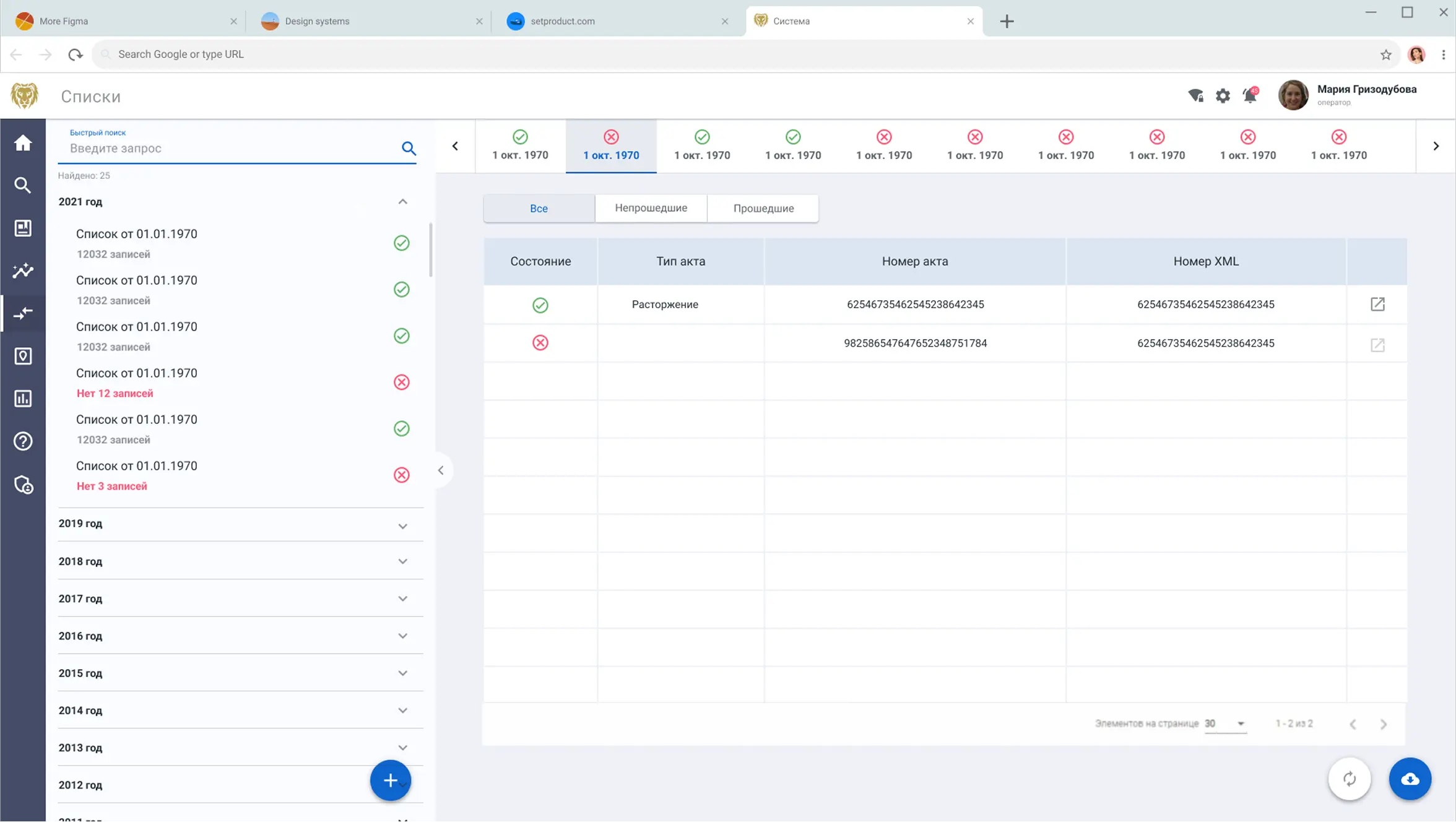This screenshot has height=822, width=1456.
Task: Open settings via the gear icon
Action: [x=1223, y=96]
